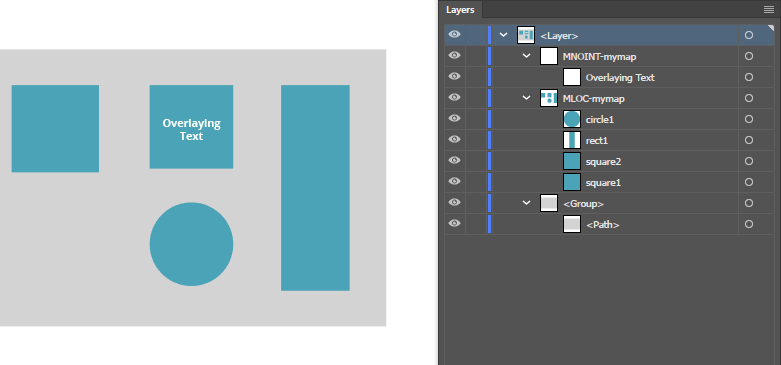Collapse the MNOINT-mymap group
The height and width of the screenshot is (365, 781).
pyautogui.click(x=526, y=56)
